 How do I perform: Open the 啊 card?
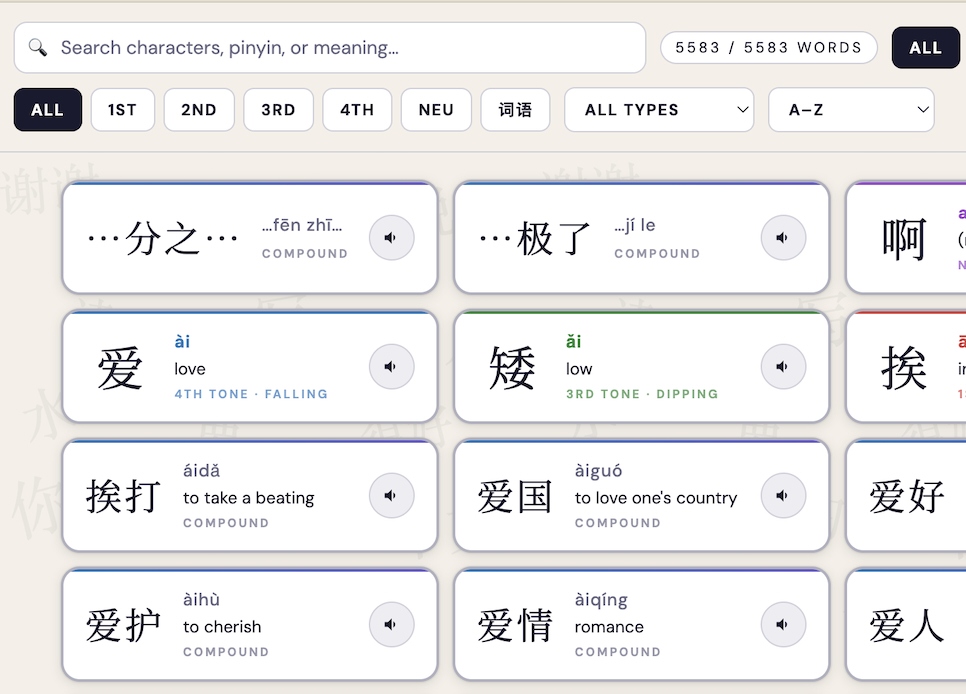[x=906, y=238]
